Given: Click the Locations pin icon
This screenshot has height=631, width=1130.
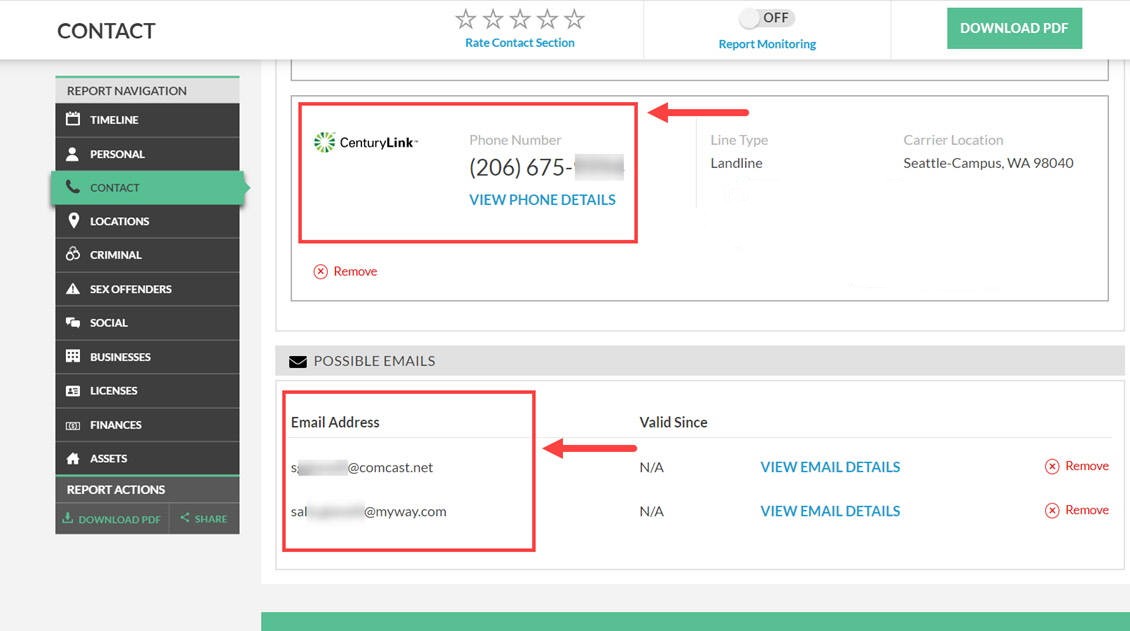Looking at the screenshot, I should tap(73, 220).
